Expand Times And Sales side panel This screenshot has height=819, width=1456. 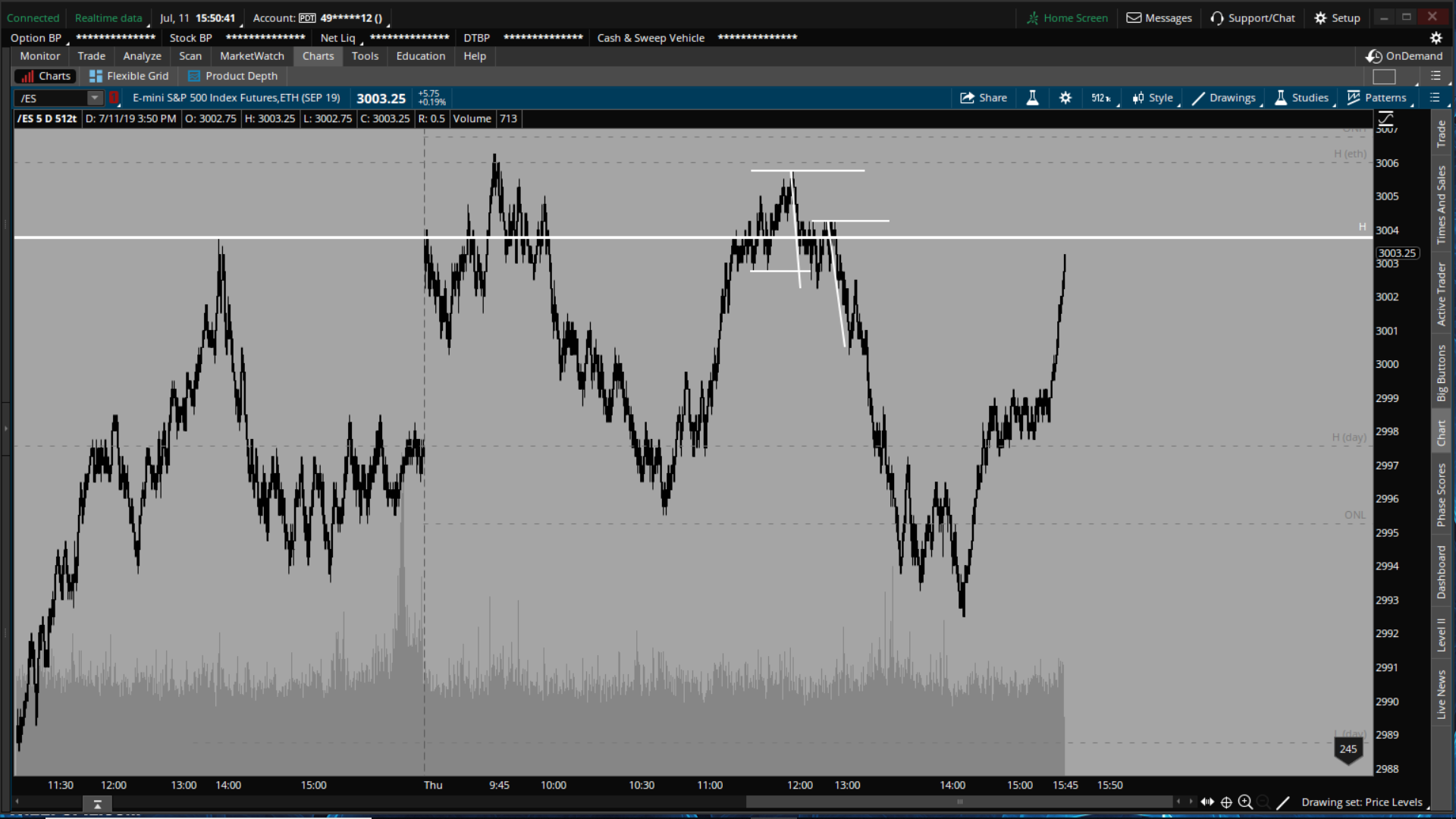(x=1441, y=205)
